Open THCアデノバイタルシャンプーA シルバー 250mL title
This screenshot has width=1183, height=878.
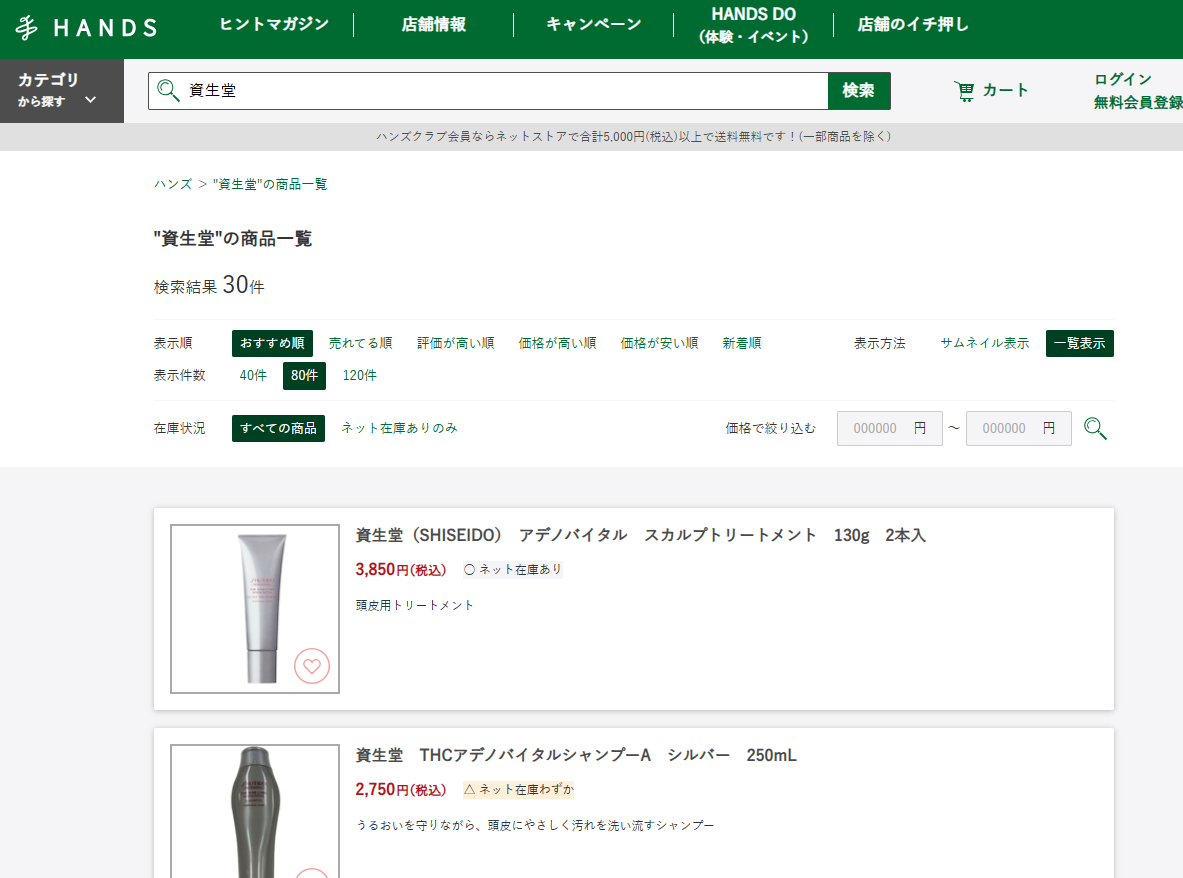click(x=576, y=755)
